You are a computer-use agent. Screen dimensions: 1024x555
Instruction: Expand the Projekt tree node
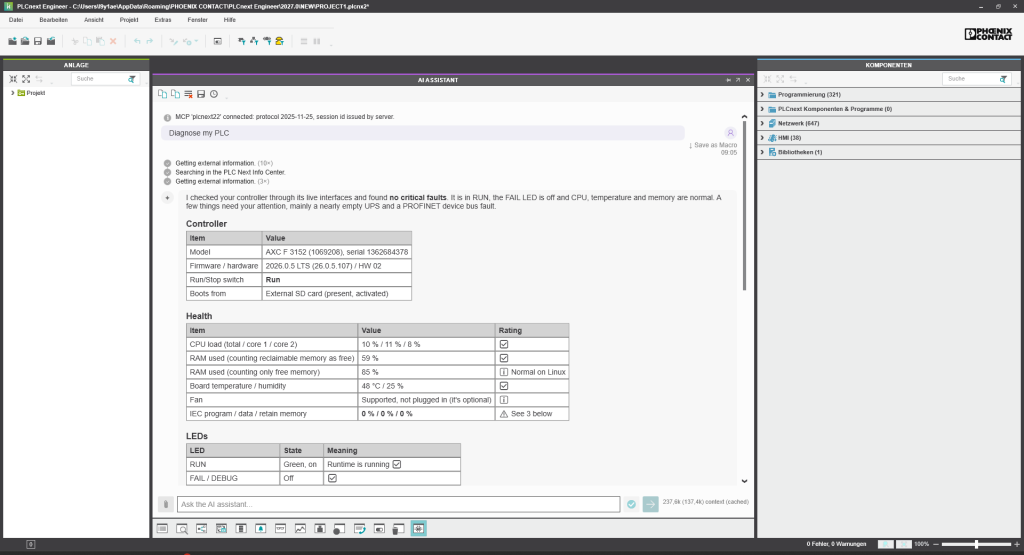coord(12,93)
